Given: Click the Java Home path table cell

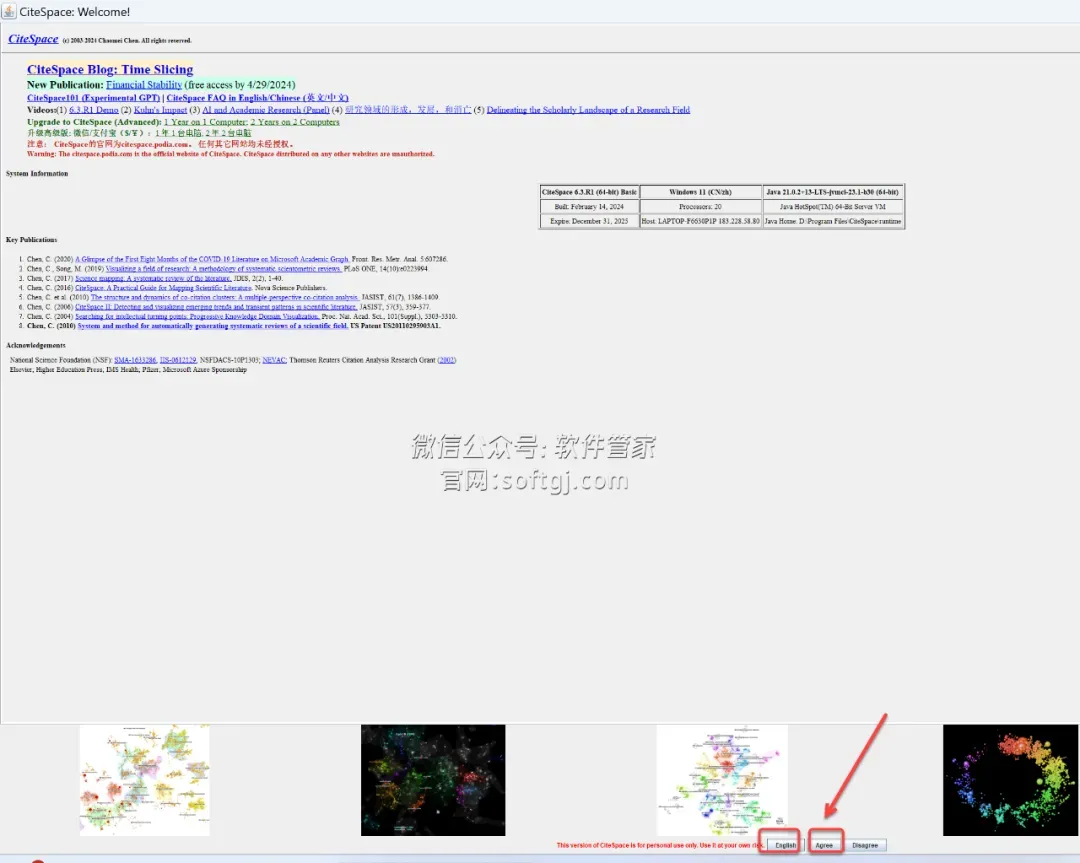Looking at the screenshot, I should click(833, 221).
